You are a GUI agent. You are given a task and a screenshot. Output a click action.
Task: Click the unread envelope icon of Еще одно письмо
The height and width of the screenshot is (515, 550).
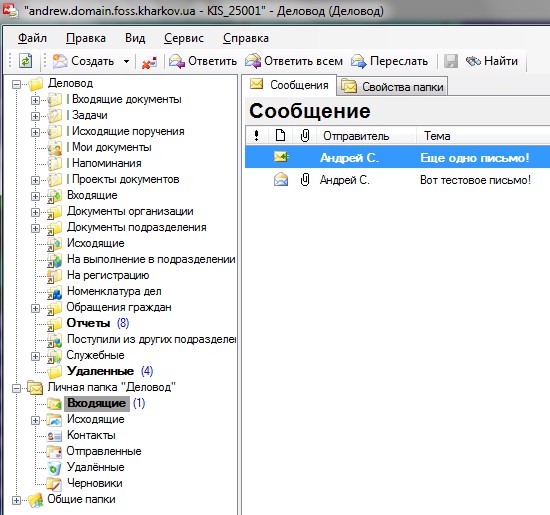click(x=281, y=156)
